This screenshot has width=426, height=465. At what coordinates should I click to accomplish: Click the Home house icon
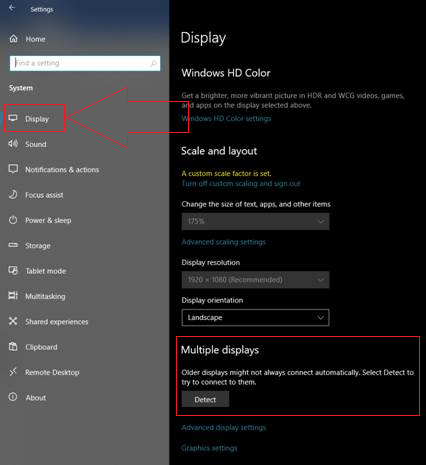(x=13, y=39)
